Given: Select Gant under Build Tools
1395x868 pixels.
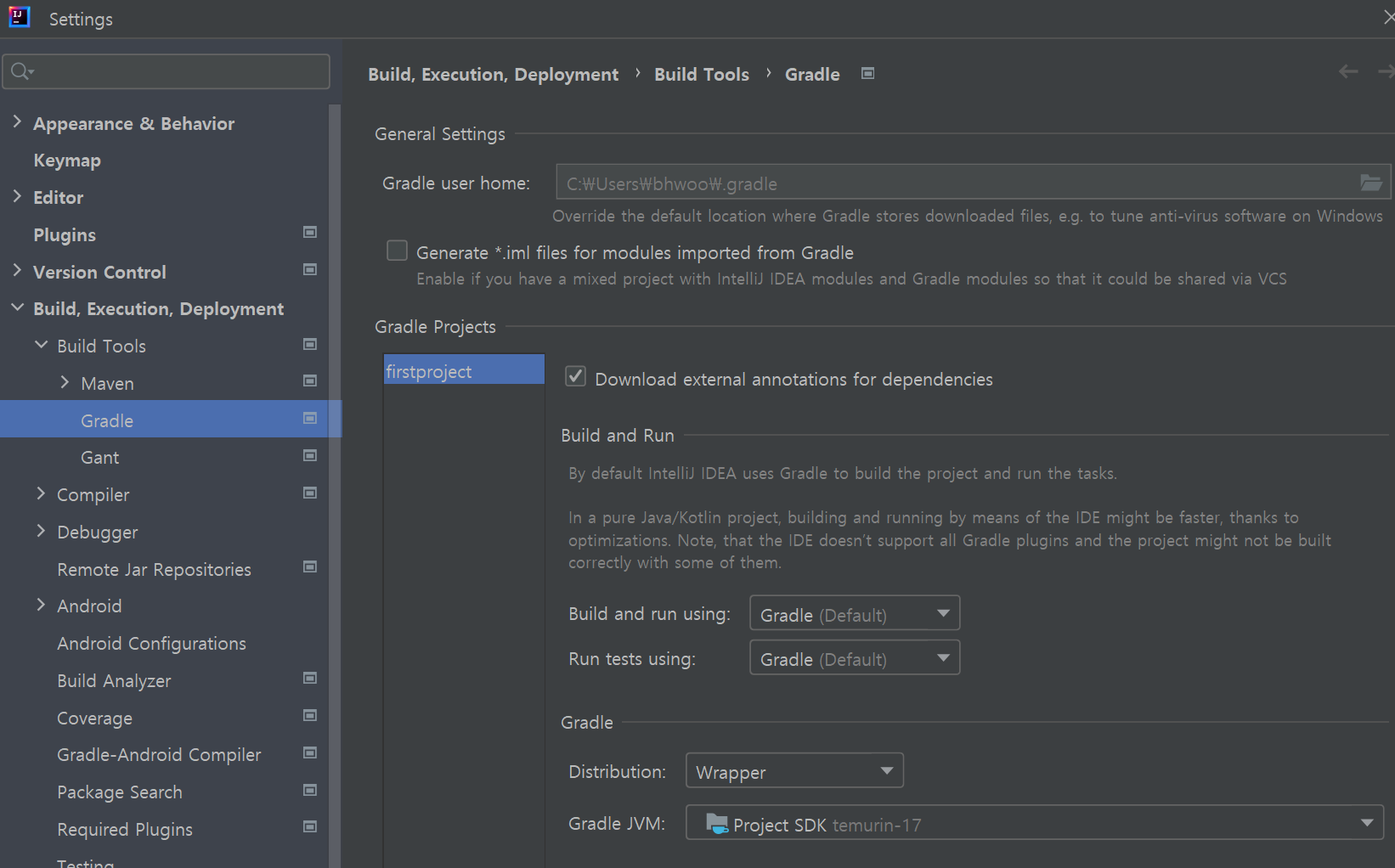Looking at the screenshot, I should pyautogui.click(x=100, y=457).
